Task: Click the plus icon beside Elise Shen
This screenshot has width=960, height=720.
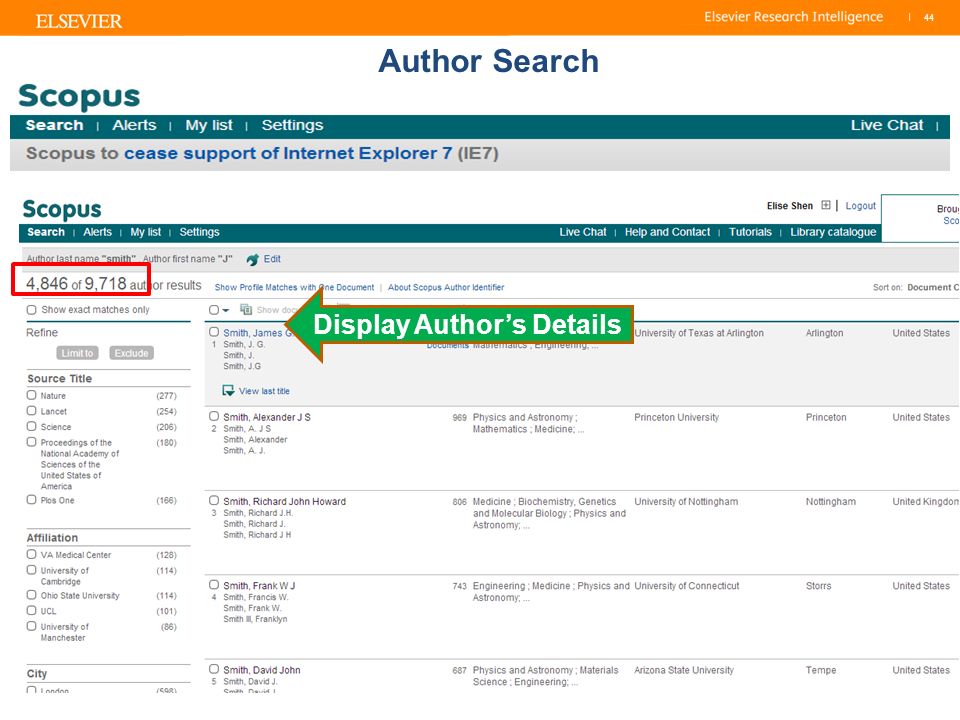Action: (x=825, y=206)
